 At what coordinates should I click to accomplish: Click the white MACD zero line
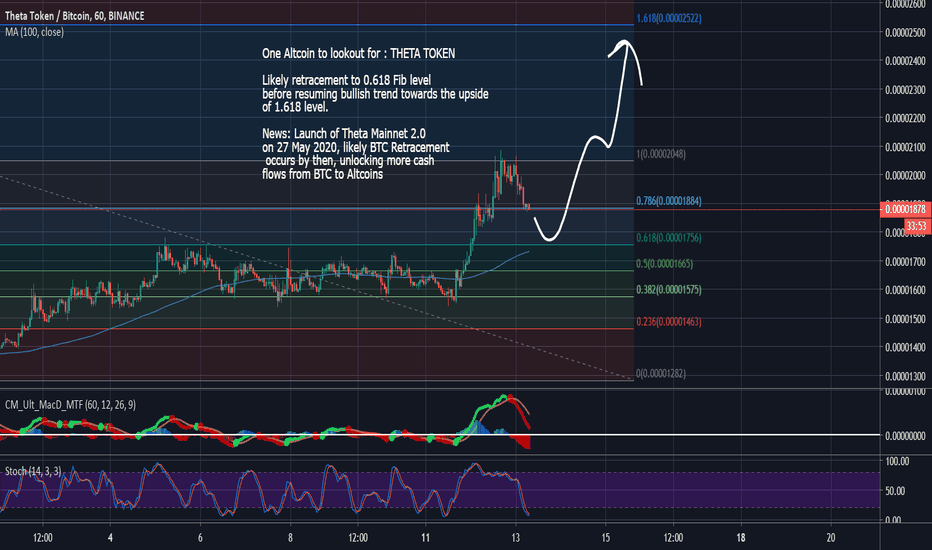[x=440, y=435]
